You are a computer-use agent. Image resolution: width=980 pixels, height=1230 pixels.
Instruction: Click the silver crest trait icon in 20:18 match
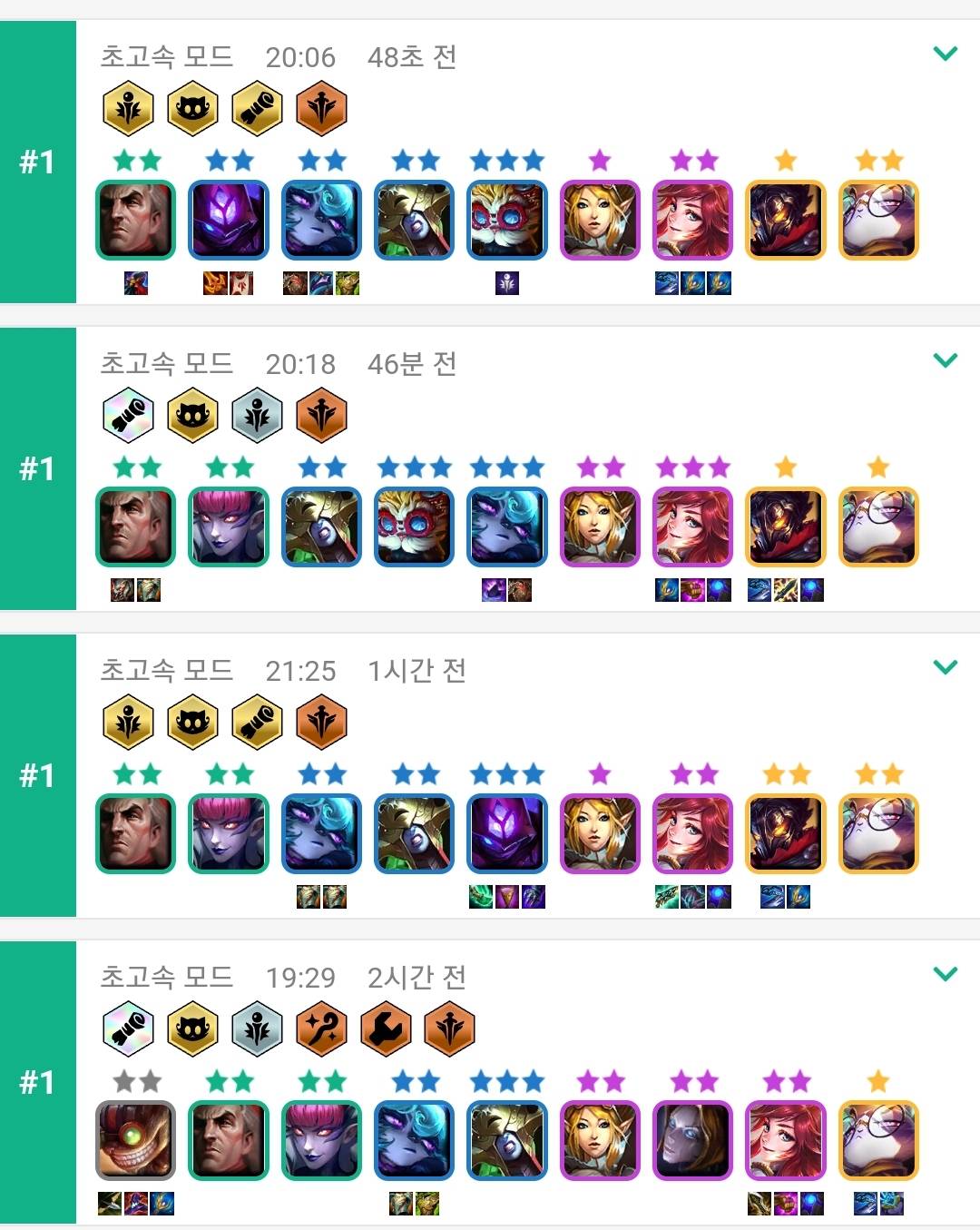tap(257, 415)
